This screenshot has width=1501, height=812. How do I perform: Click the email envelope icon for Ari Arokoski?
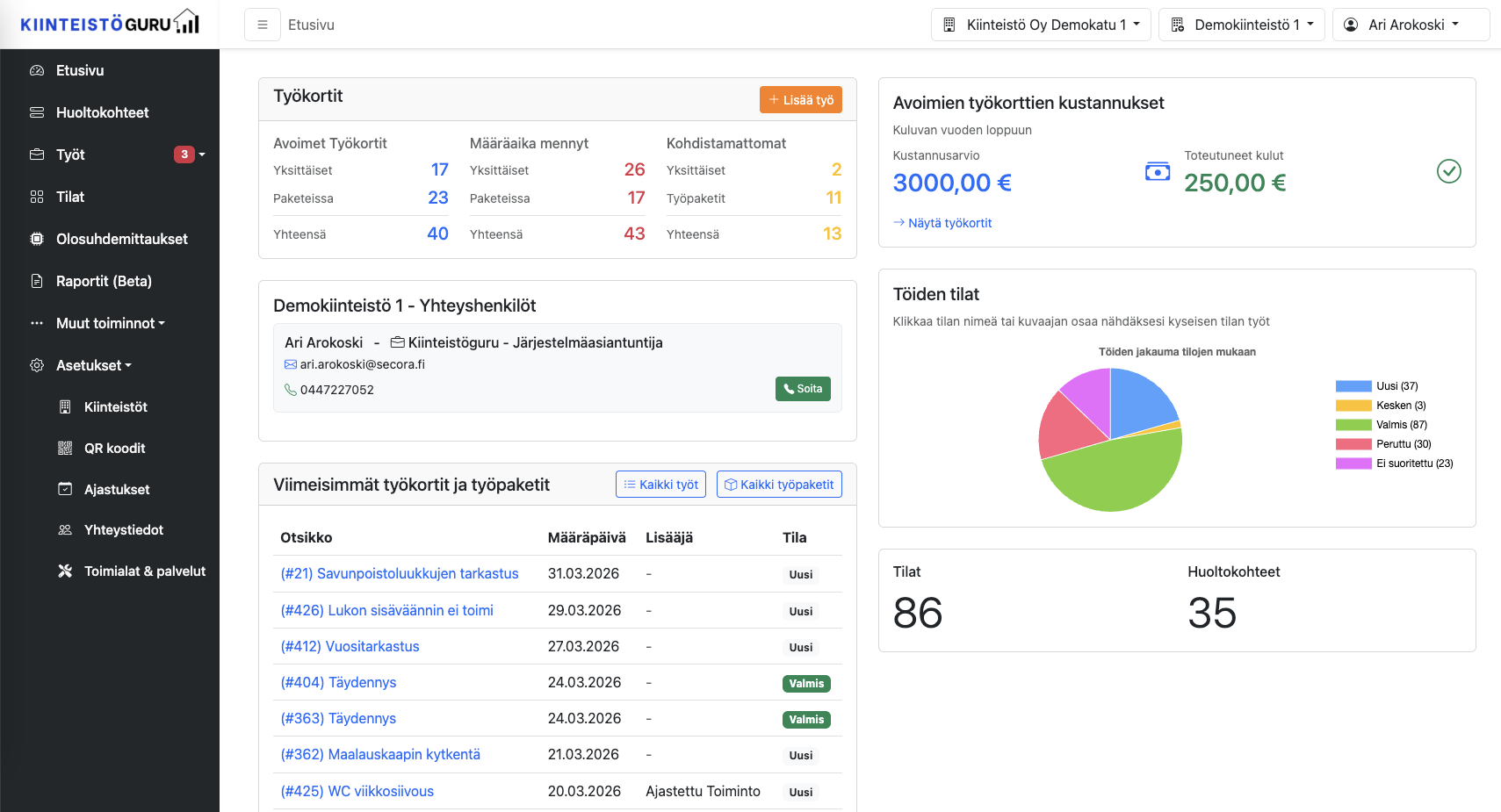(x=291, y=364)
